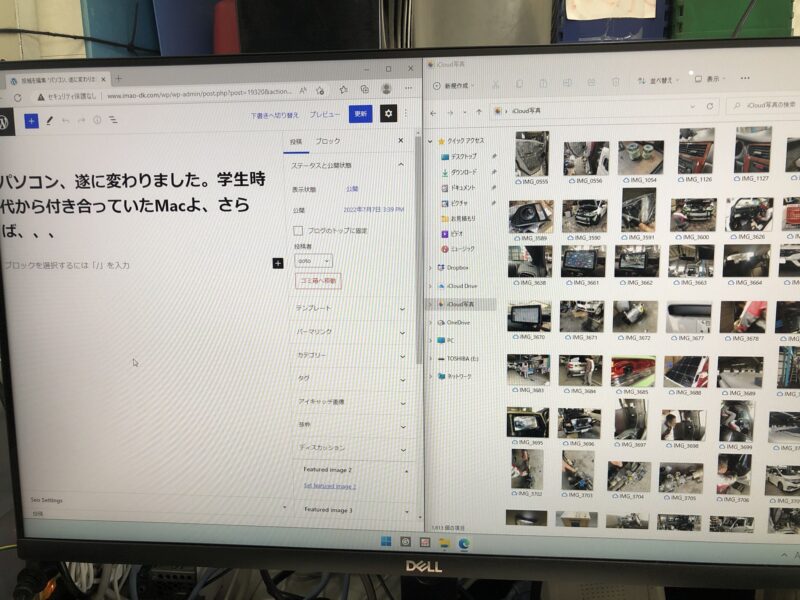The width and height of the screenshot is (800, 600).
Task: Click the blue 更新 update button
Action: tap(361, 114)
